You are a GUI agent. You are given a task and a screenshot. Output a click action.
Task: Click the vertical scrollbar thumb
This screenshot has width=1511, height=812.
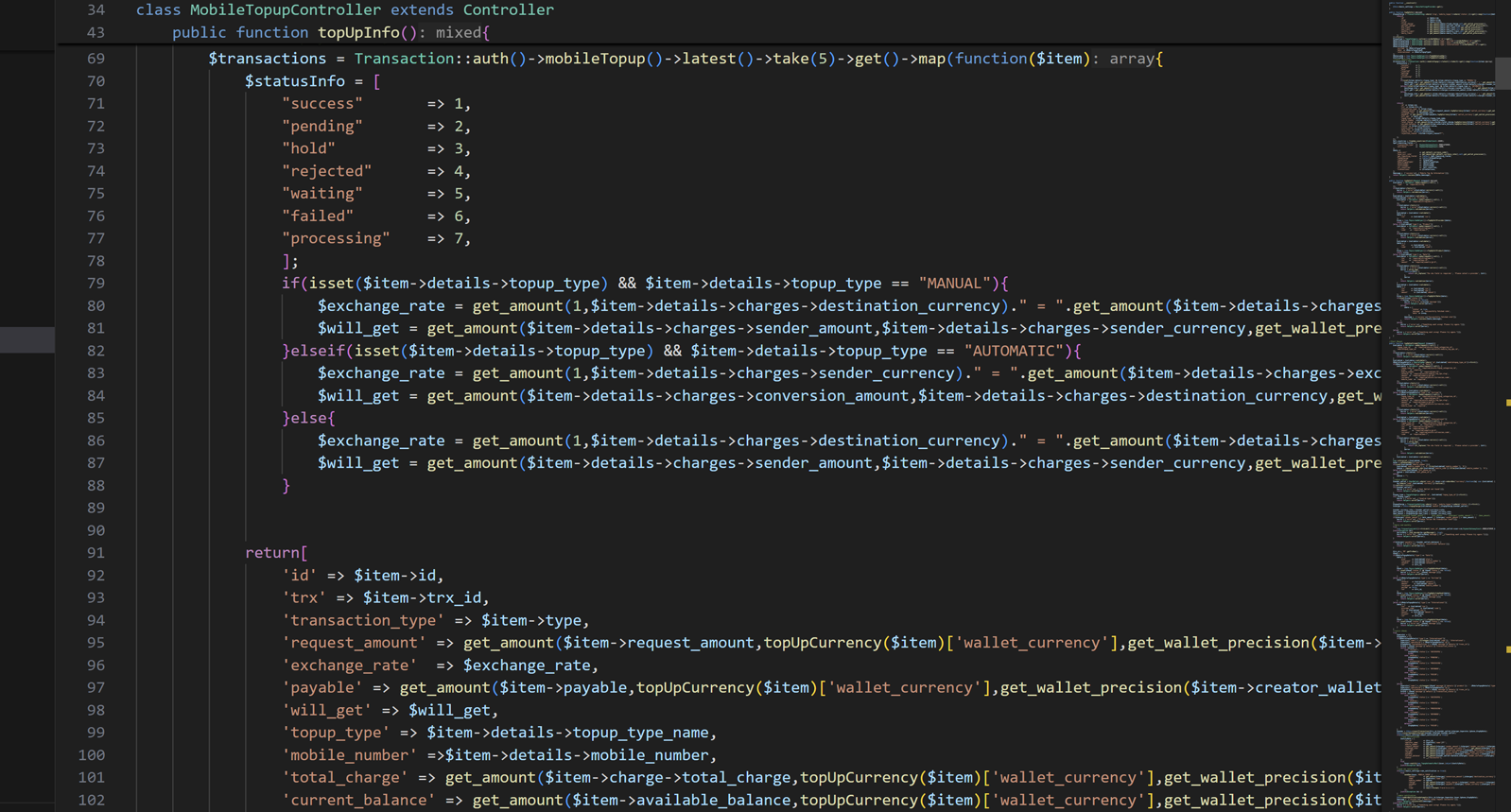1502,74
